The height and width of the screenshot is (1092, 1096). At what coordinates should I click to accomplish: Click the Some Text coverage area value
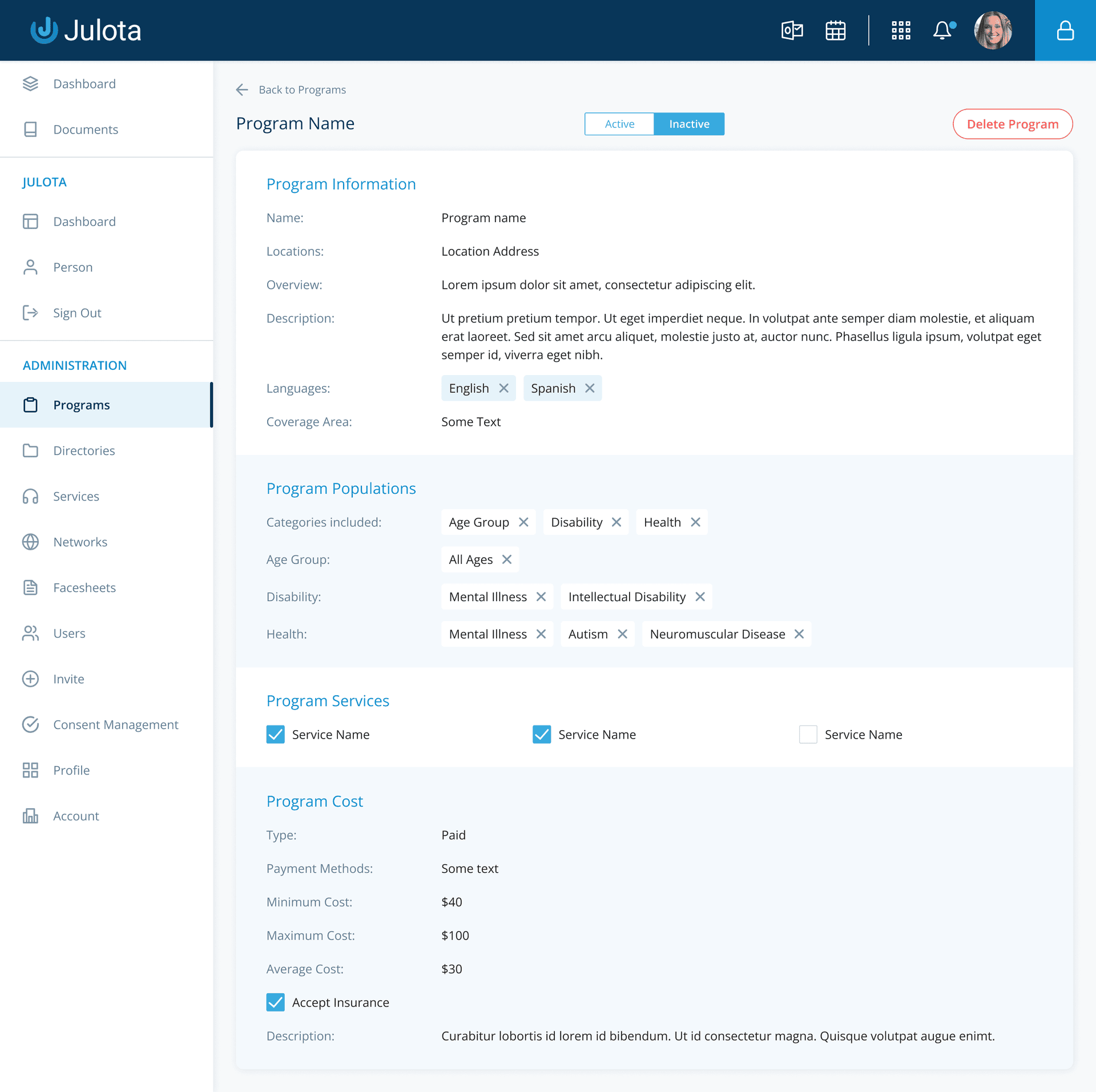[x=471, y=422]
